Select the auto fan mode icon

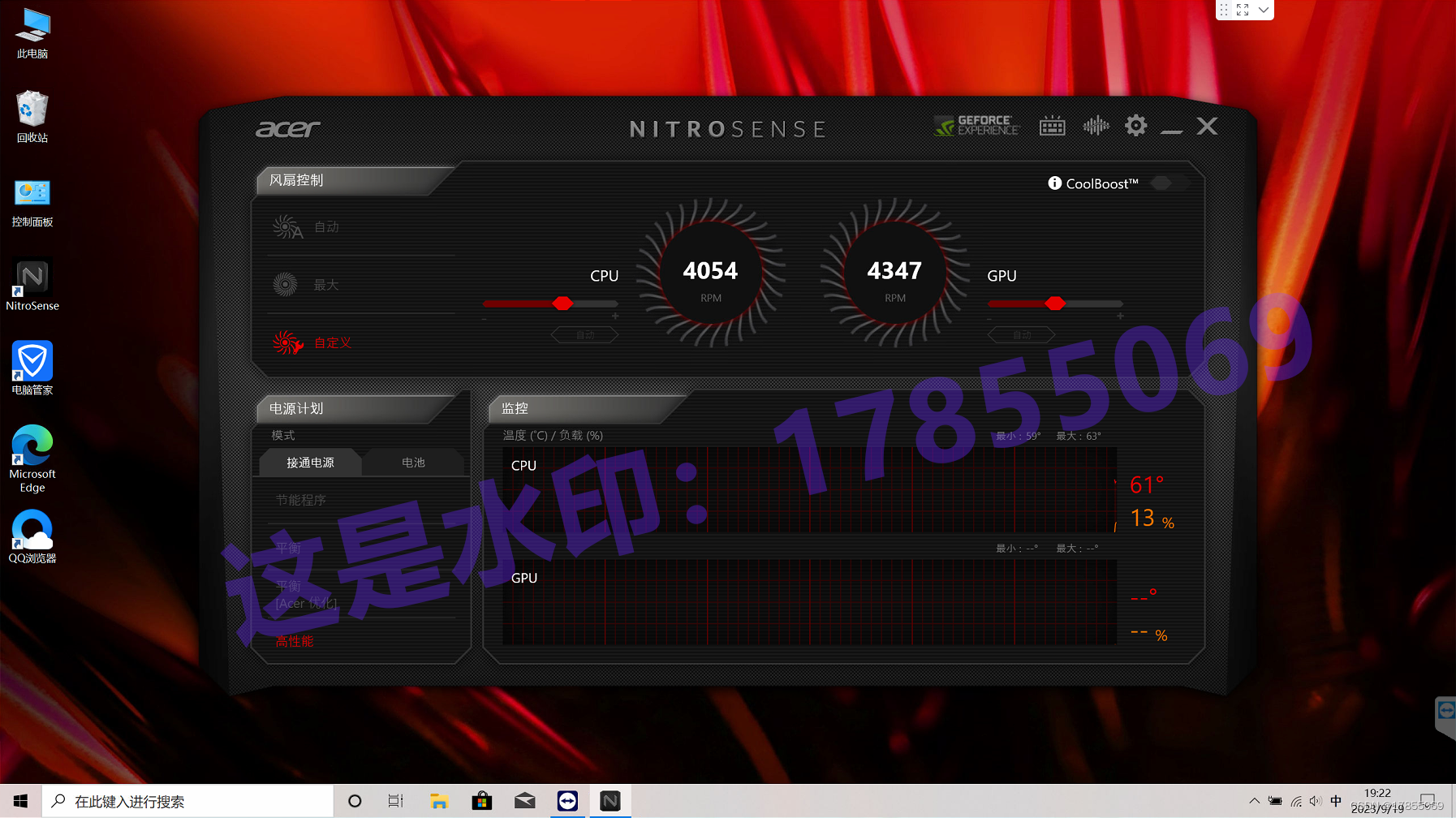(287, 227)
